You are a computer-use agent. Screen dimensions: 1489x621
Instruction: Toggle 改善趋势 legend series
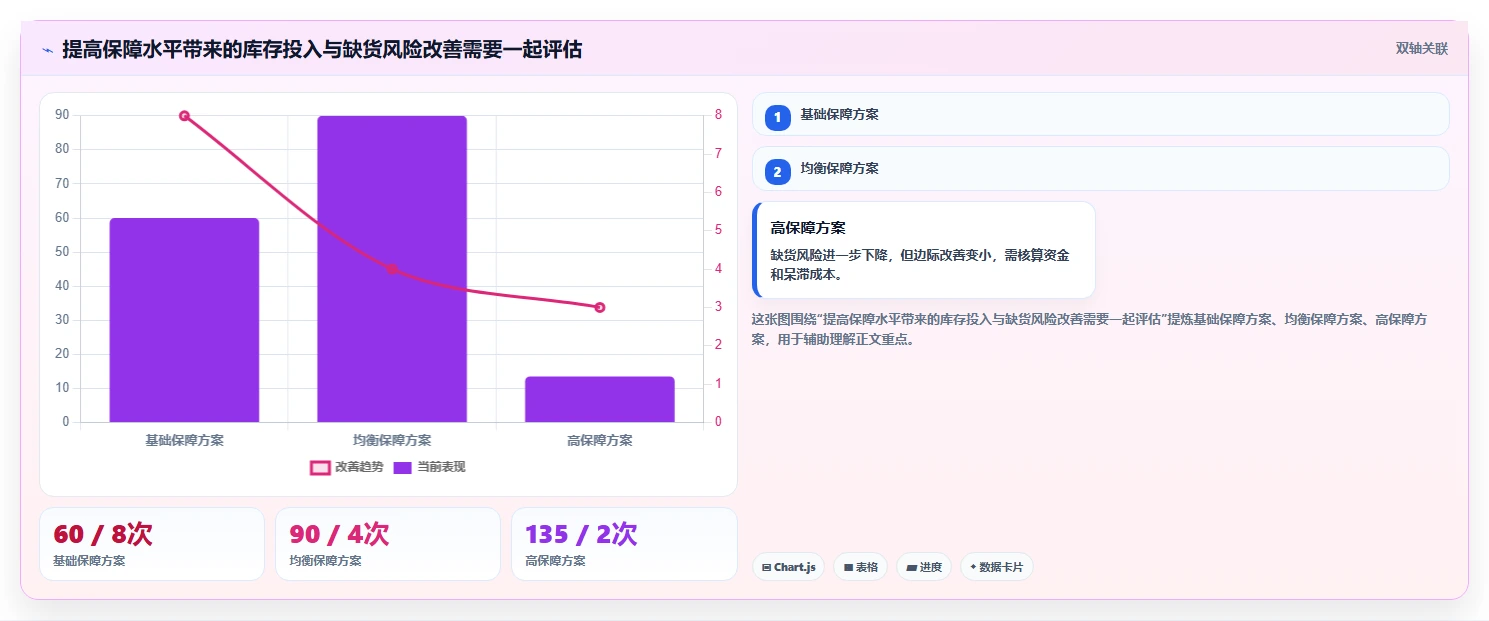tap(346, 467)
